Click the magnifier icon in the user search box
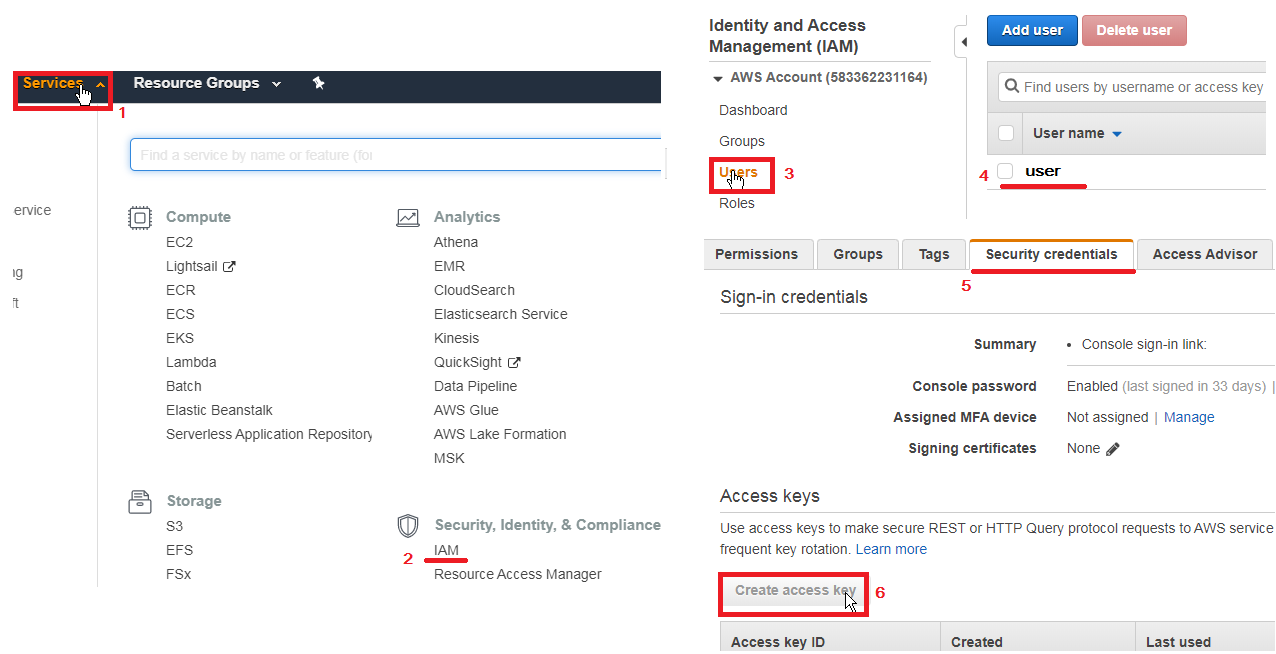The height and width of the screenshot is (654, 1276). pos(1012,87)
